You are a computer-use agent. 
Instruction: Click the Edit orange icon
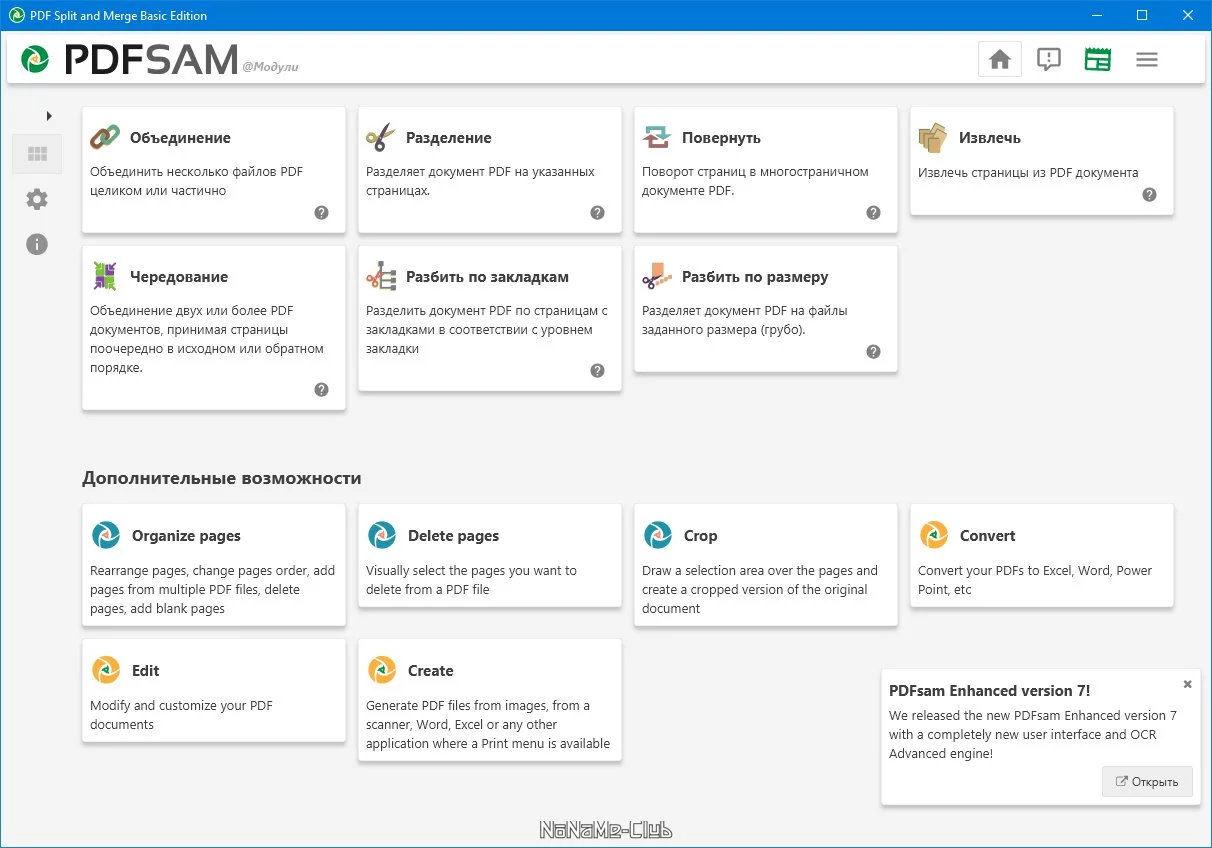(x=106, y=670)
